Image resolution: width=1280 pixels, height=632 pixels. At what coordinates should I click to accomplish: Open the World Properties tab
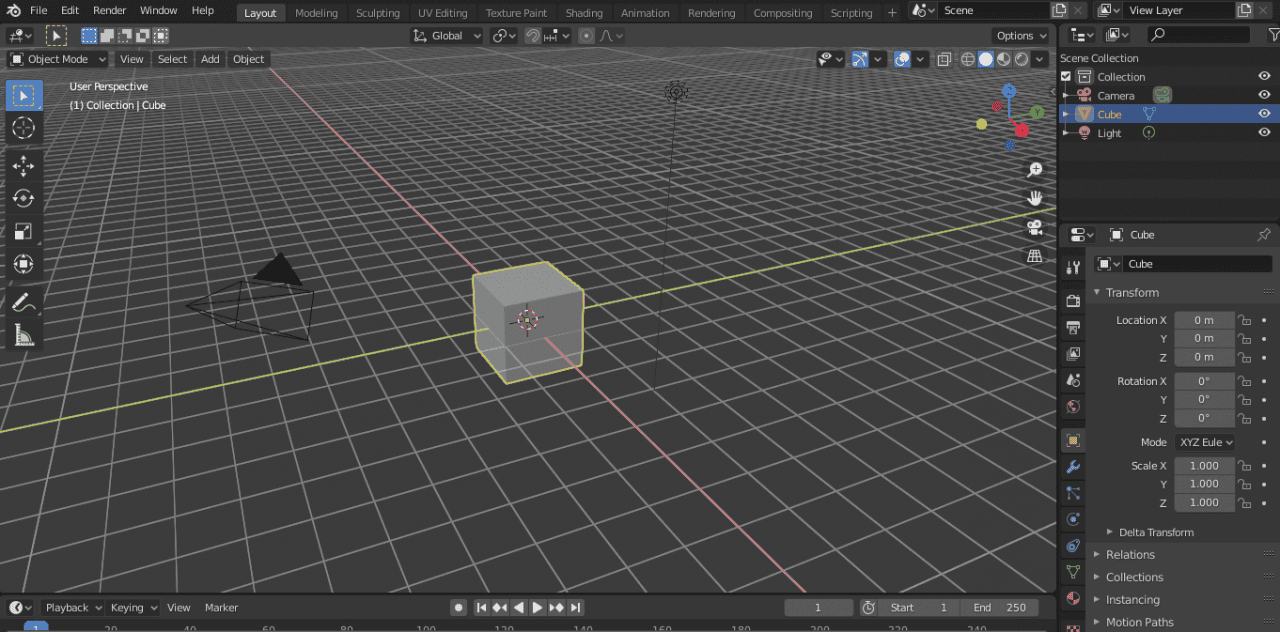point(1073,407)
